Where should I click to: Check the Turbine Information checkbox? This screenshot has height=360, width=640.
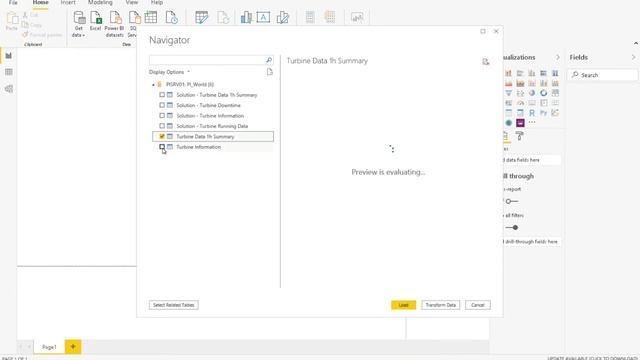pos(162,147)
